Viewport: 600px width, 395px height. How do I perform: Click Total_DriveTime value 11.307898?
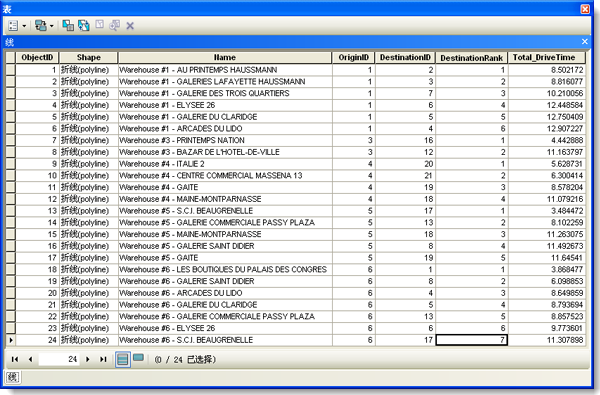(x=547, y=340)
